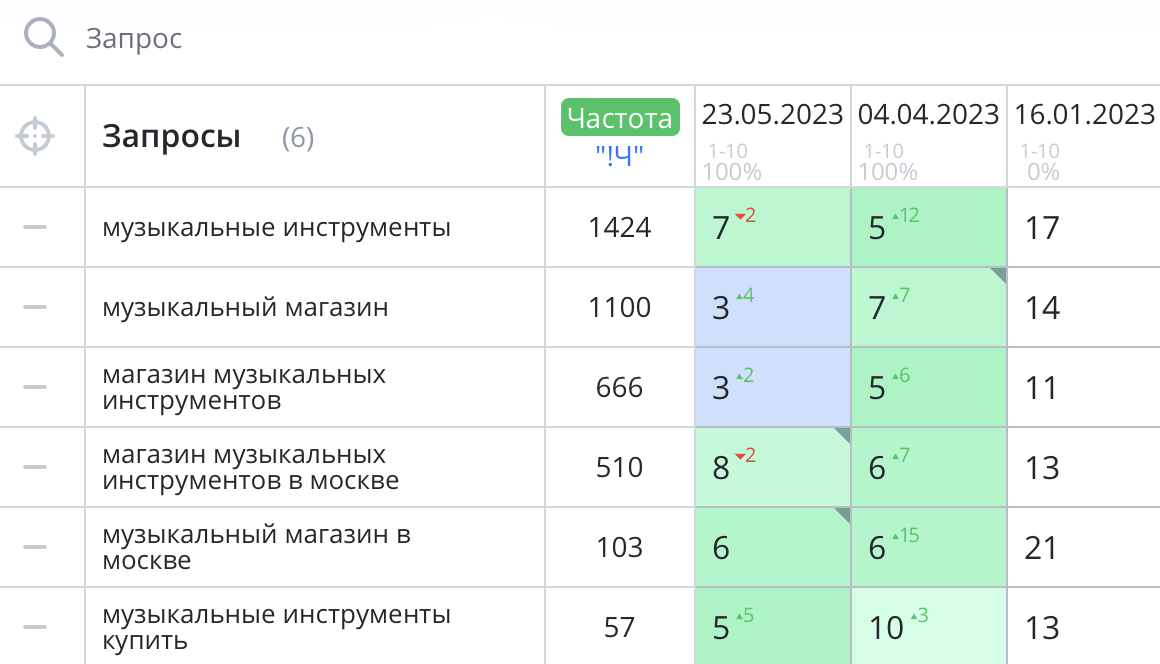Toggle the minus selector for музыкальные инструменты row
Screen dimensions: 1160x664
[x=35, y=227]
